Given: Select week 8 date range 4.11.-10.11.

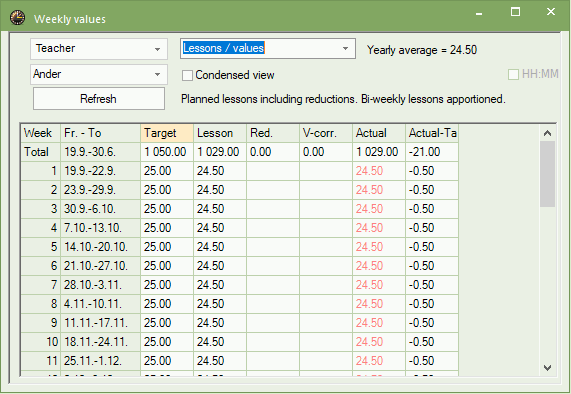Looking at the screenshot, I should 101,304.
